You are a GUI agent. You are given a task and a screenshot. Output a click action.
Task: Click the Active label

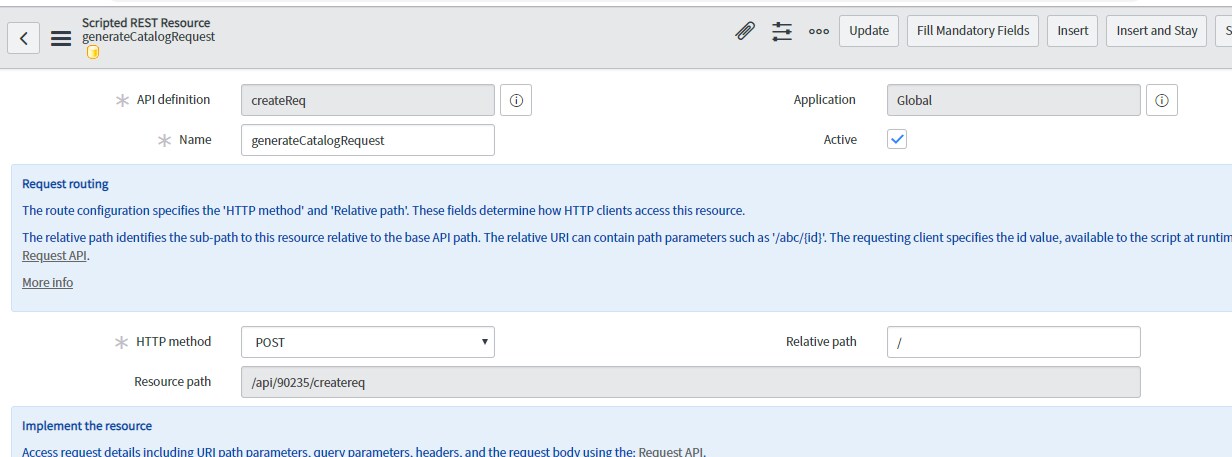point(840,140)
